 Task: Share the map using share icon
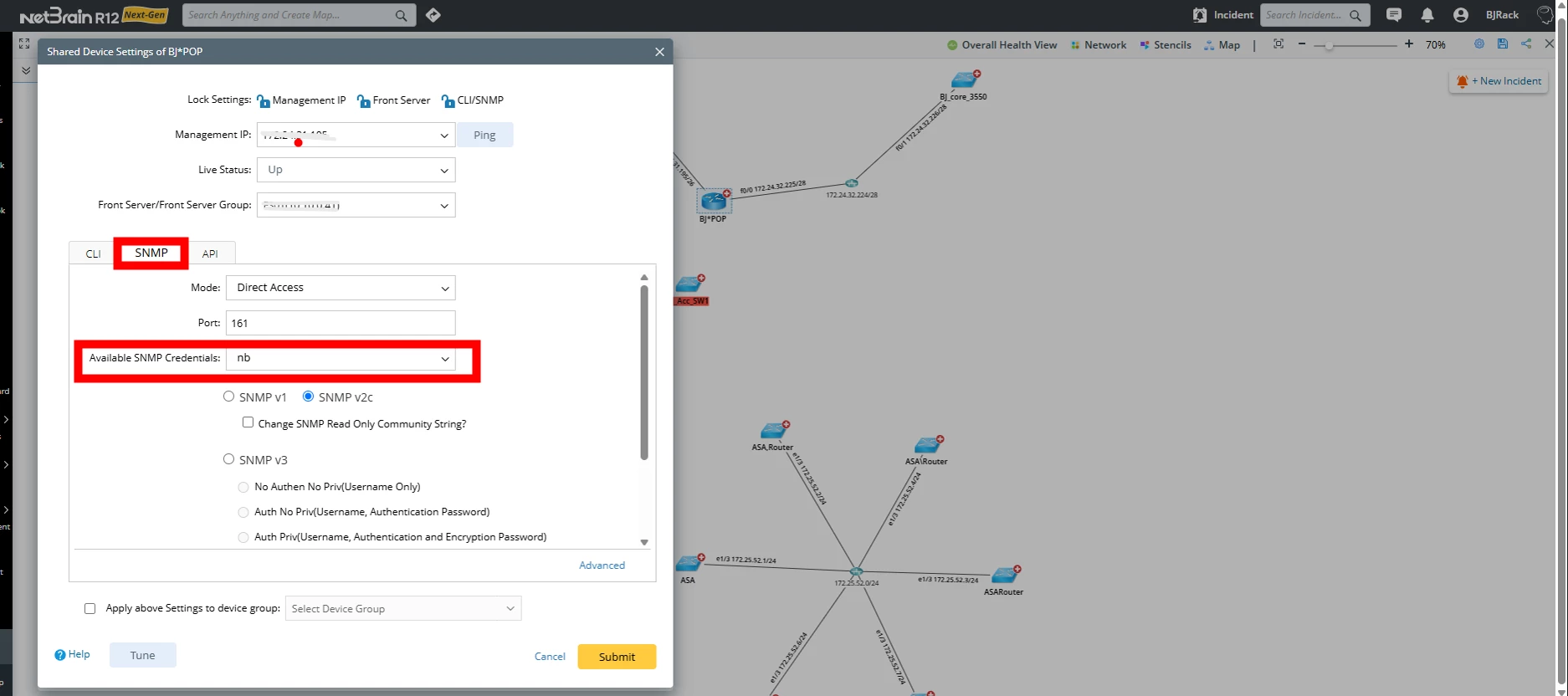pos(1526,43)
